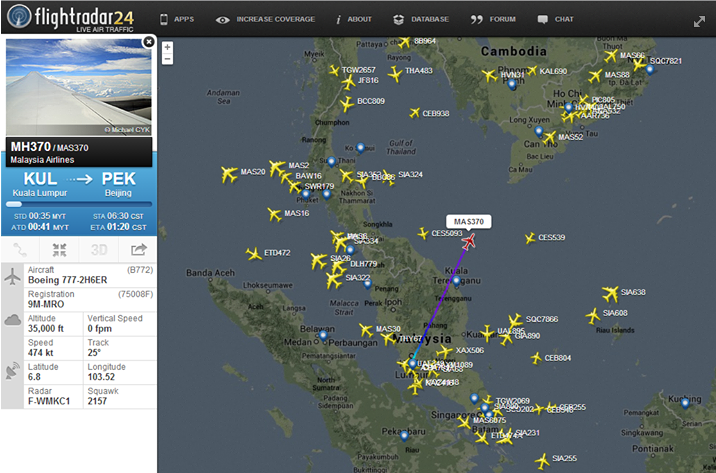Select the red MAS370 aircraft on map

point(469,240)
